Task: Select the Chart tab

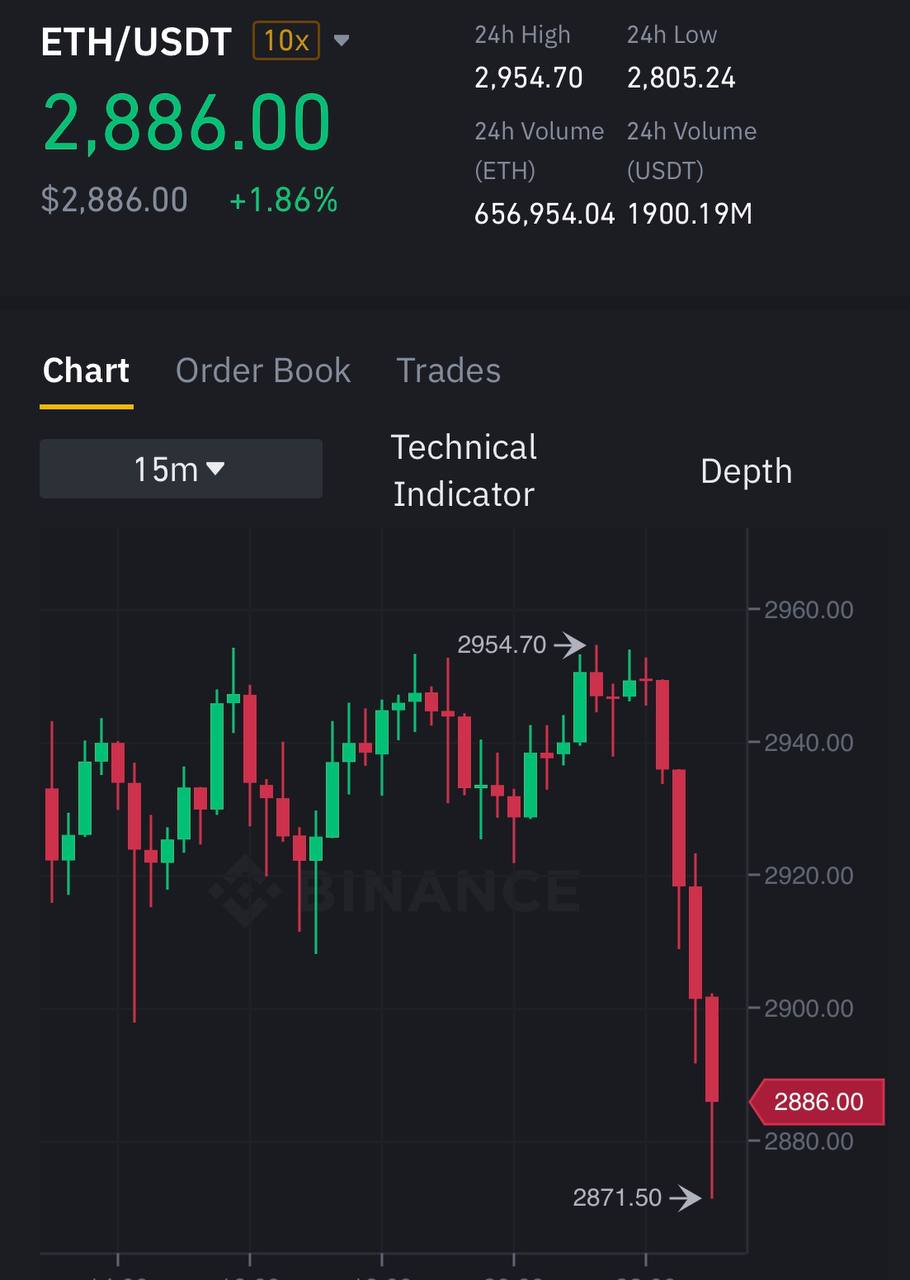Action: 86,370
